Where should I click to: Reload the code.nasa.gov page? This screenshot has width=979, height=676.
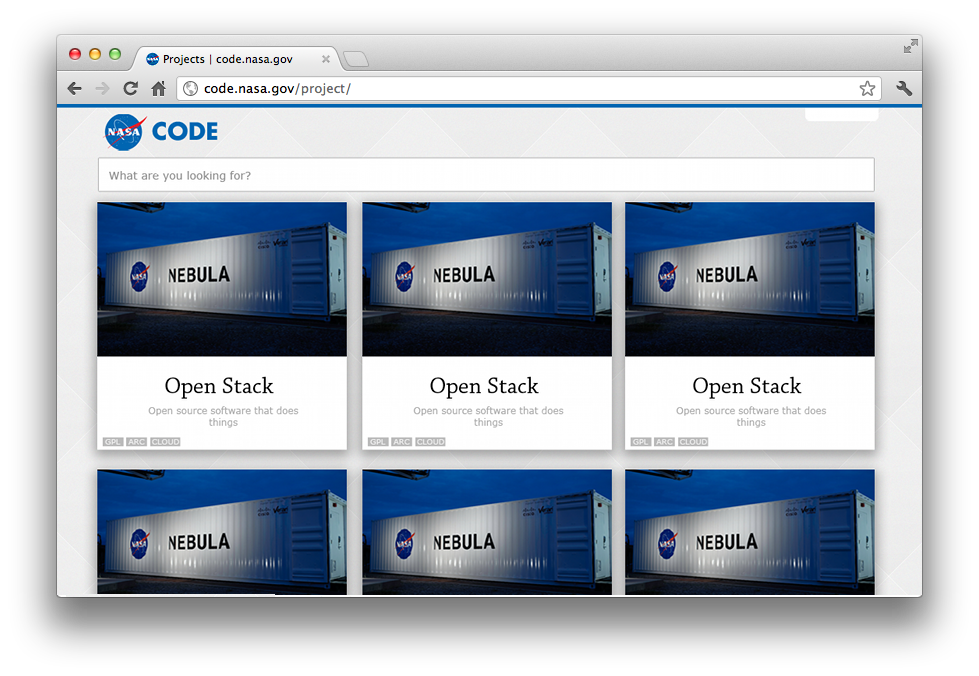(130, 89)
